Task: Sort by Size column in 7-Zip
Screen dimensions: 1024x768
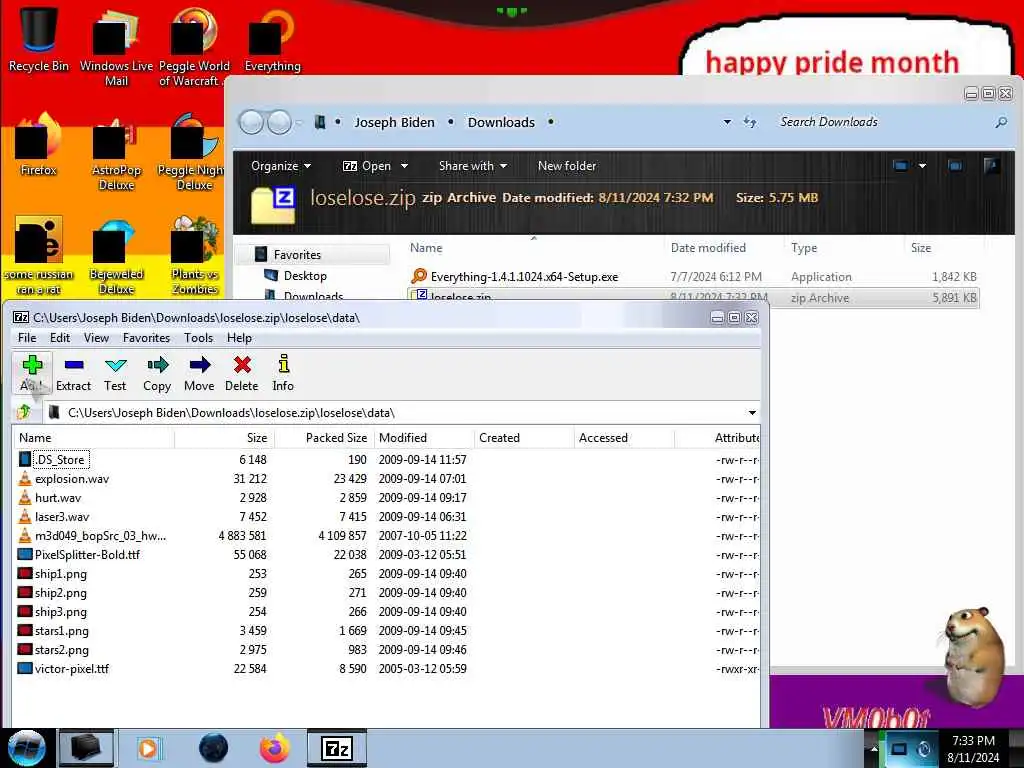Action: (x=225, y=438)
